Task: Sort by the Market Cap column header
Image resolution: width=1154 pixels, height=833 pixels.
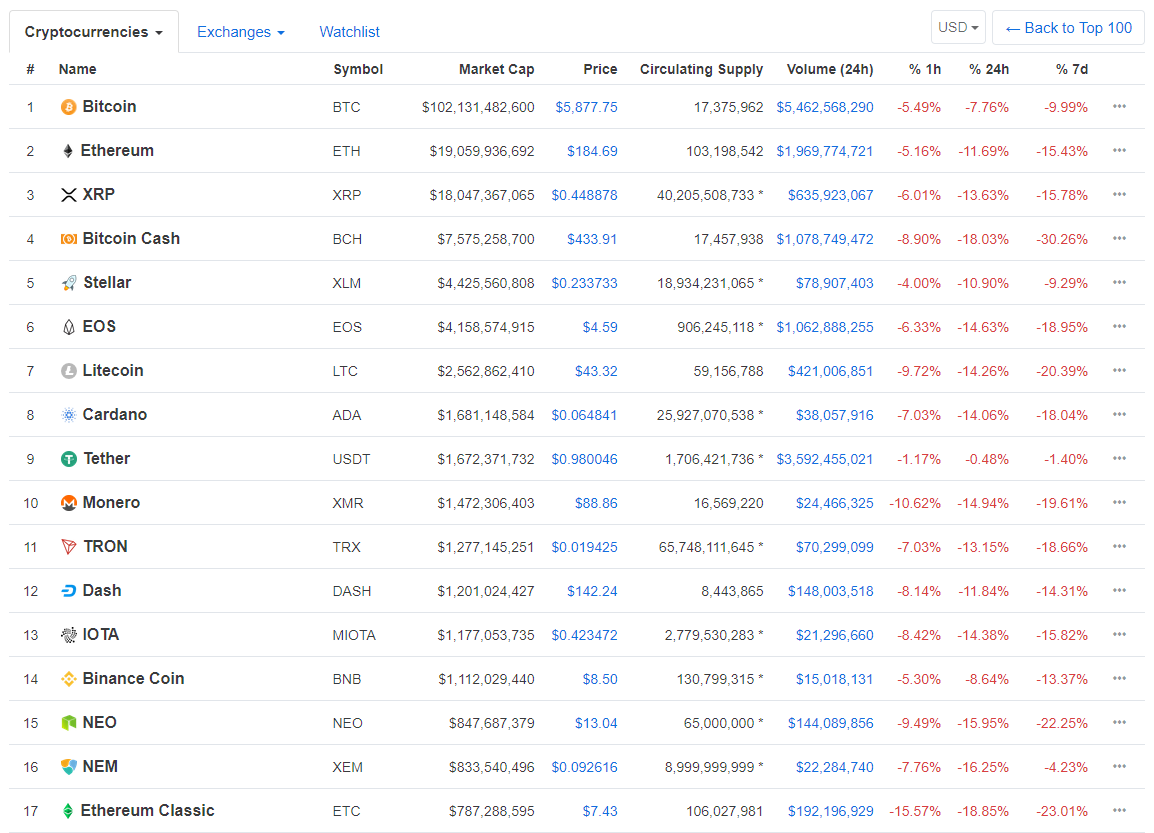Action: point(496,69)
